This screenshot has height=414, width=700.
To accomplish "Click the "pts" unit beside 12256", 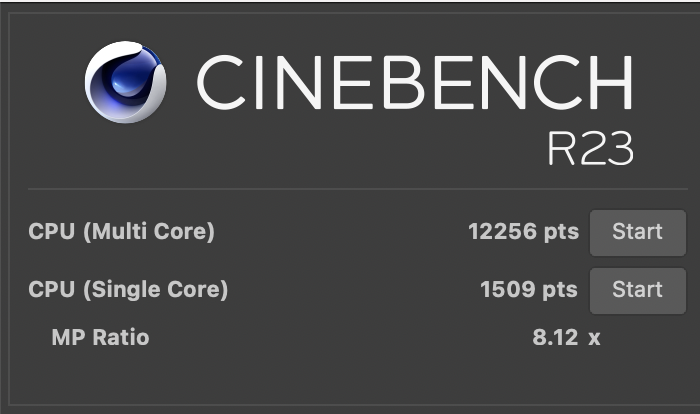I will (x=561, y=232).
